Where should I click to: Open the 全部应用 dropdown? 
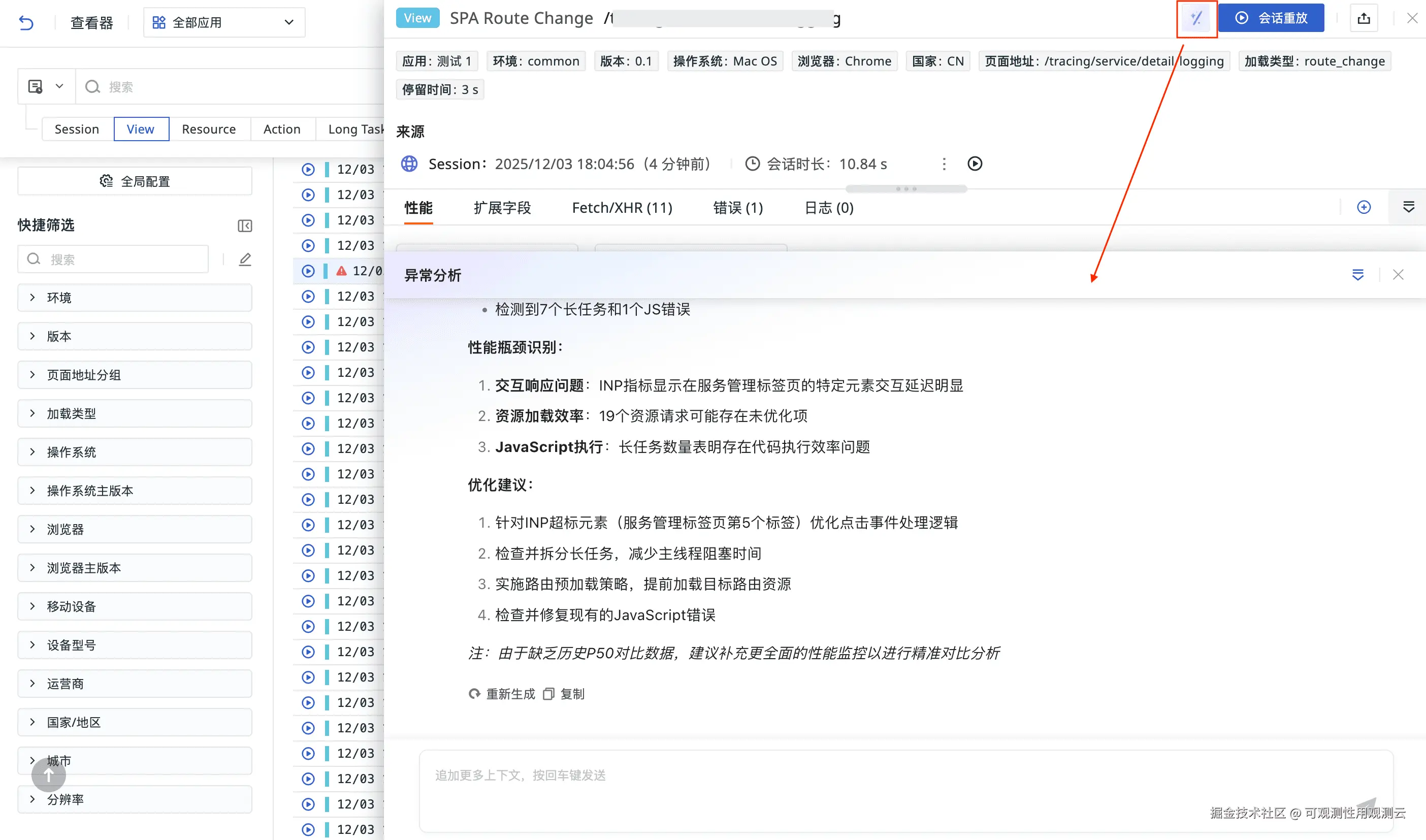[224, 23]
